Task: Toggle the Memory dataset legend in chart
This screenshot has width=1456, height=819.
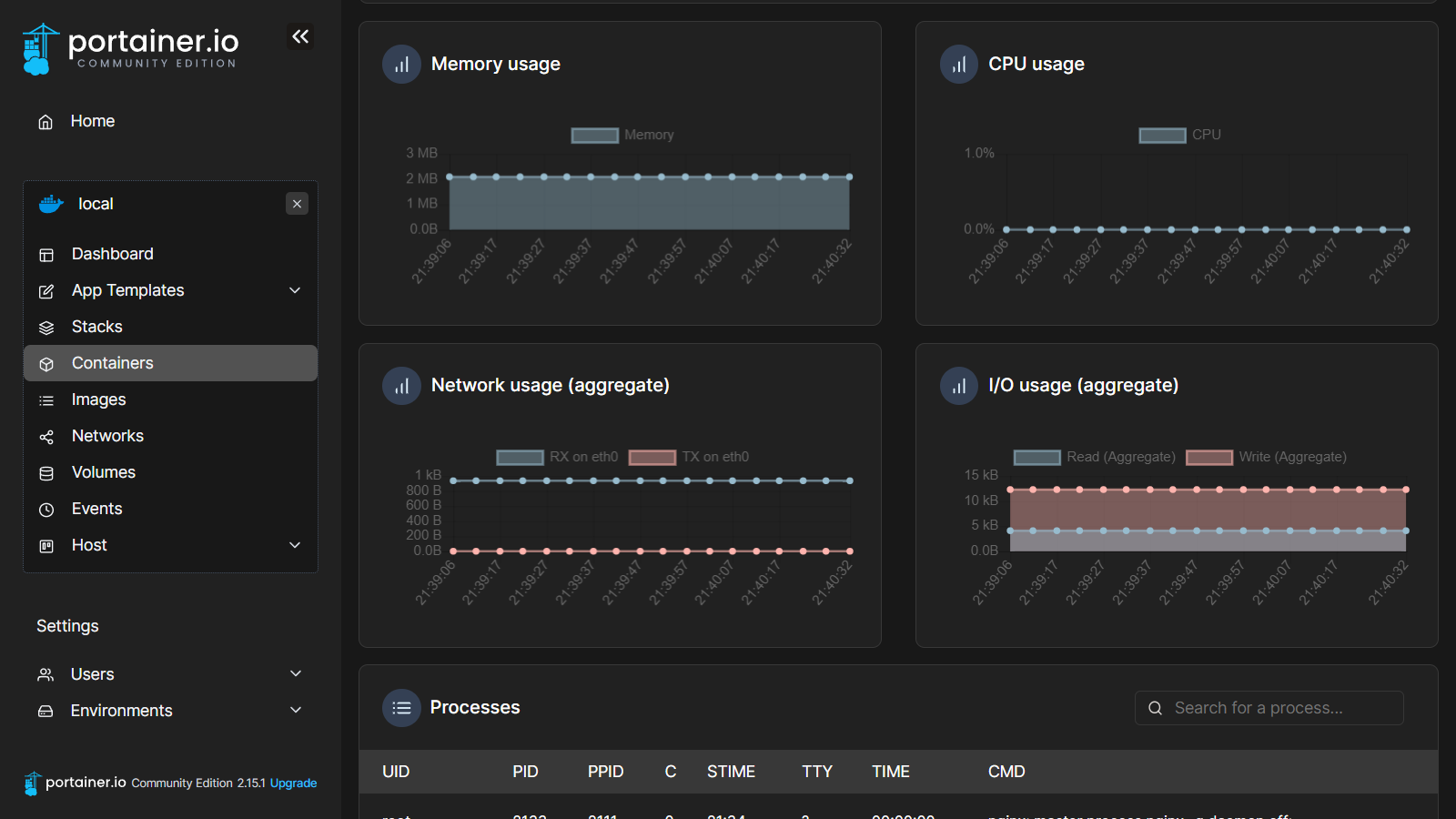Action: pos(622,135)
